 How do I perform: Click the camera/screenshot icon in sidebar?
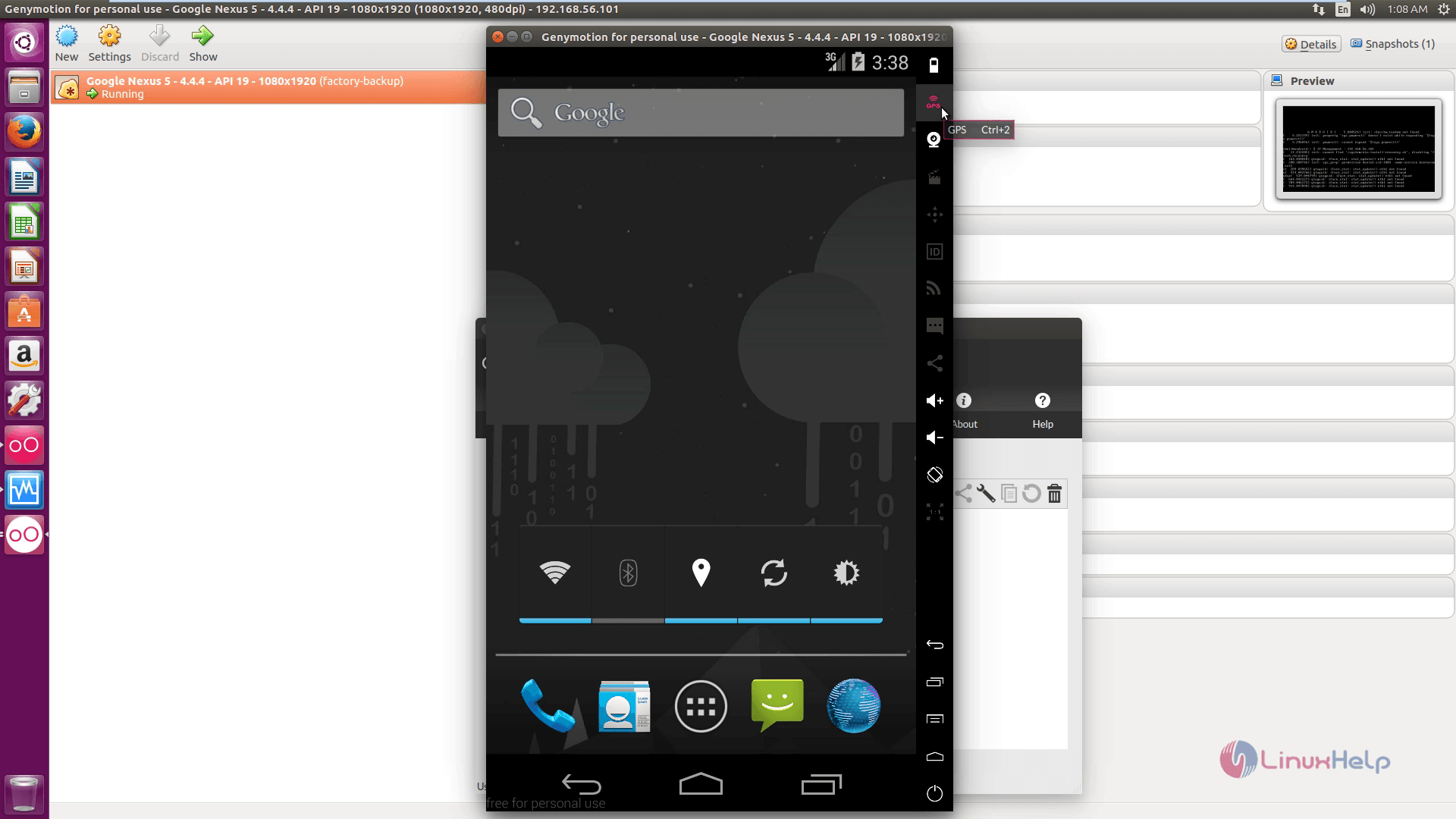(934, 140)
